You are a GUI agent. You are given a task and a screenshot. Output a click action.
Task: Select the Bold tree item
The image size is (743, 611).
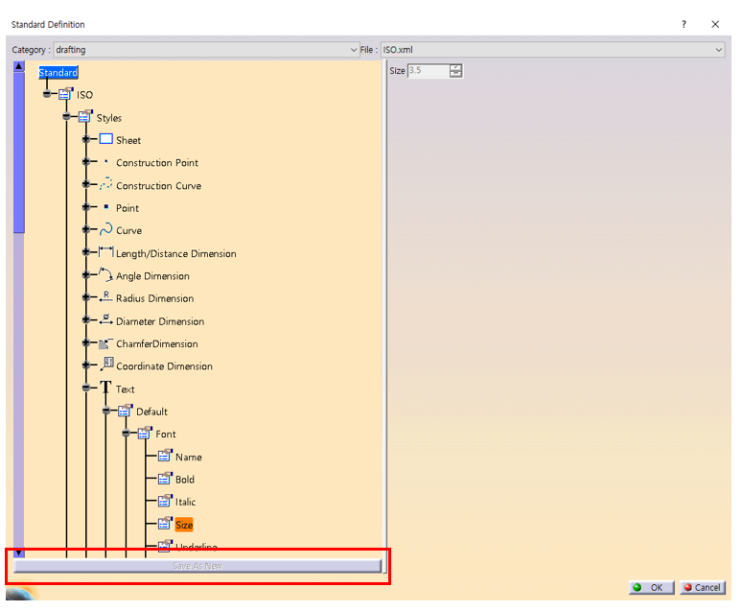tap(185, 479)
